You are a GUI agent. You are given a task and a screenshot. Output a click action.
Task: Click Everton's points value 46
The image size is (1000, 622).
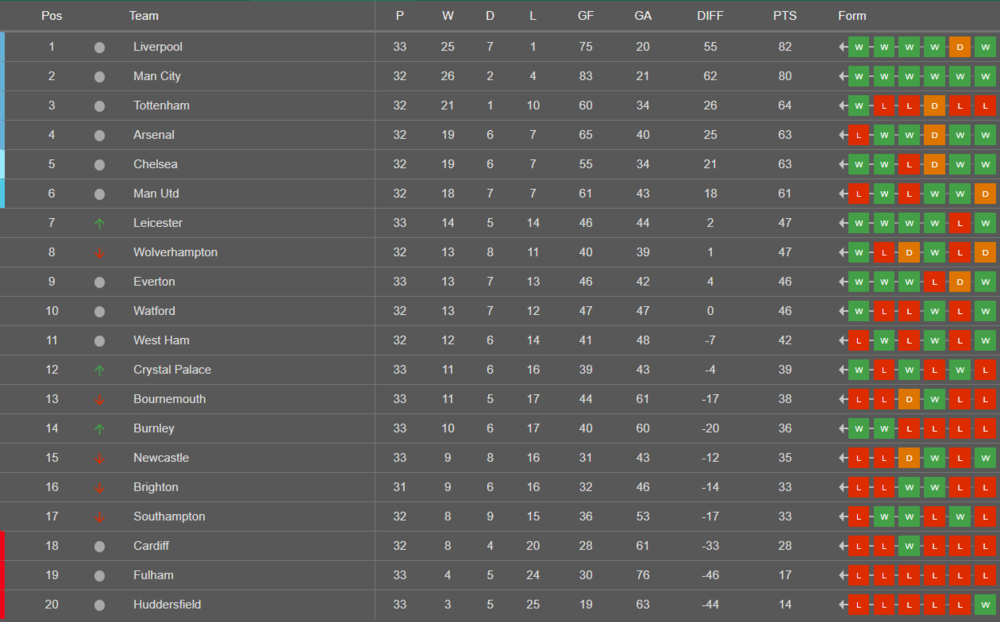[x=785, y=282]
